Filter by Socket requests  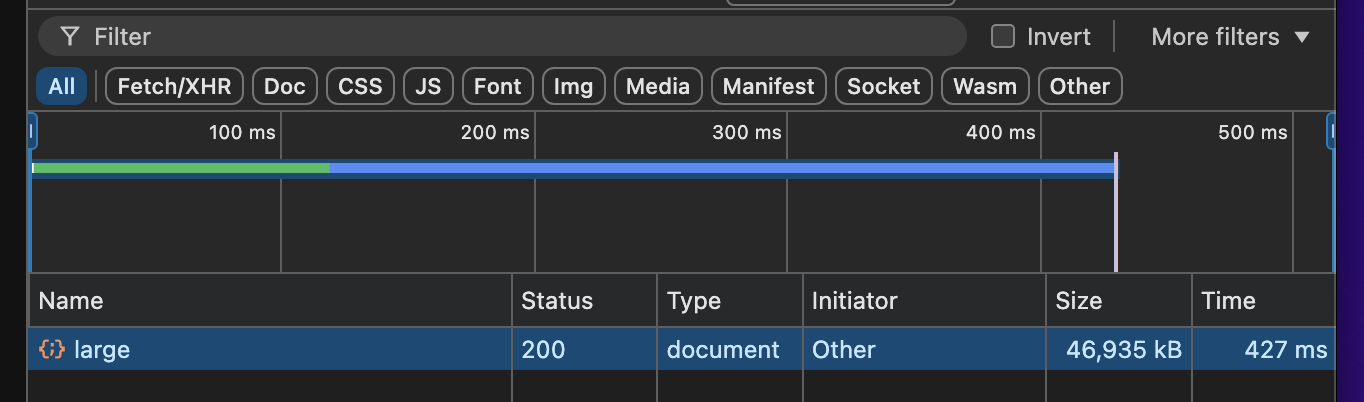[x=883, y=86]
